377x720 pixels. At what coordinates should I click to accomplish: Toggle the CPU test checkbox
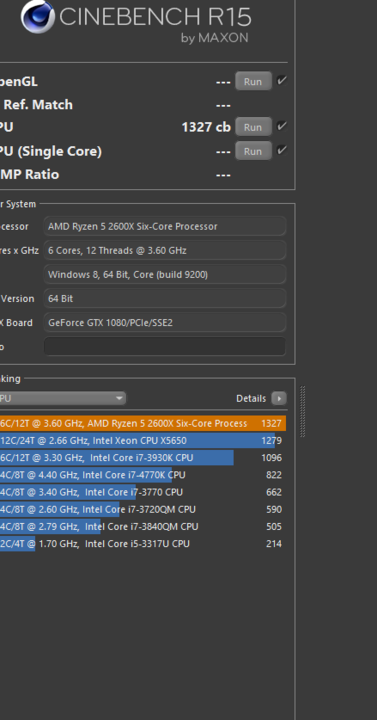point(281,126)
